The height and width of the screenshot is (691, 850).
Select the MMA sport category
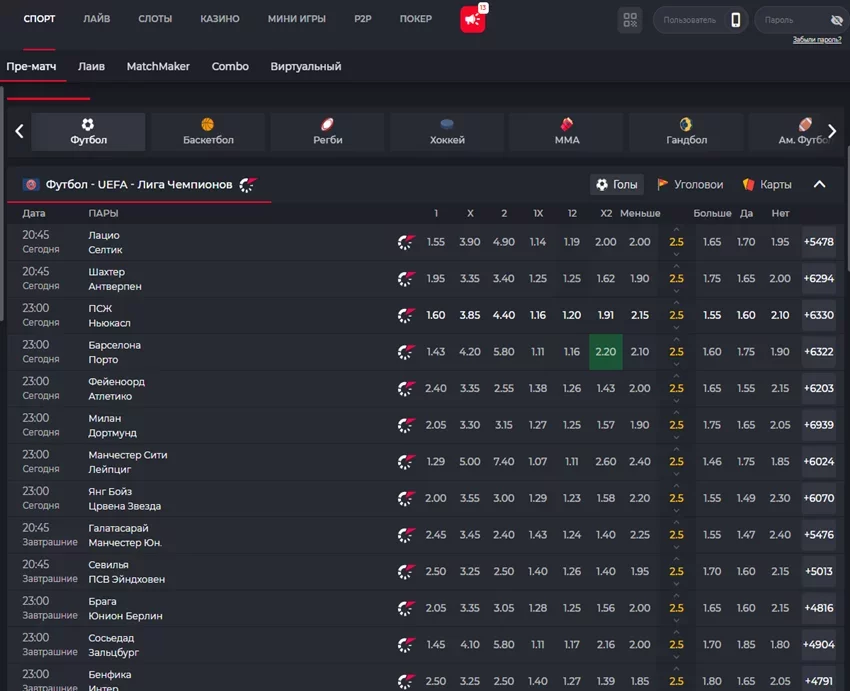(x=567, y=132)
